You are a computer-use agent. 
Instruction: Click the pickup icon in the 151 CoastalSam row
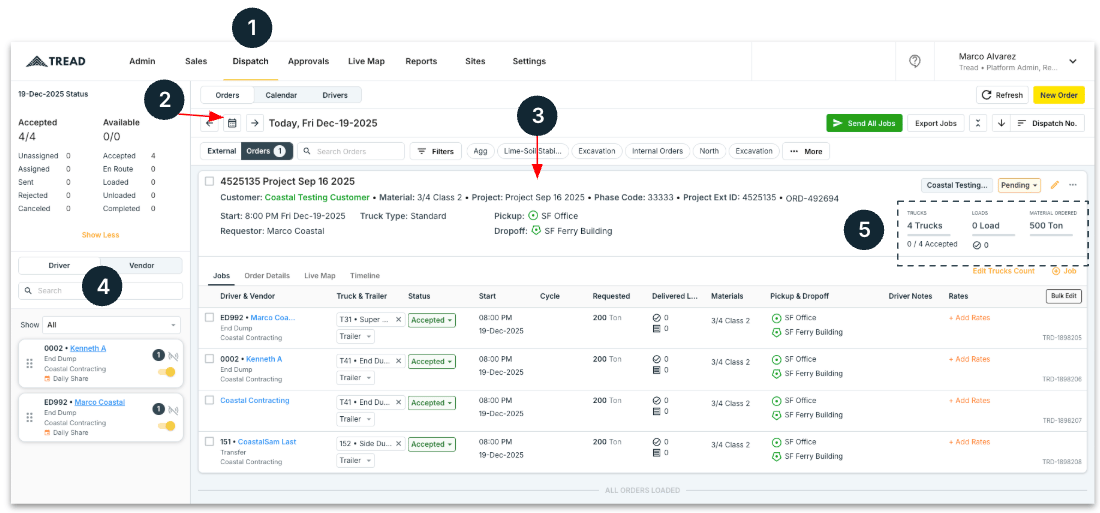click(x=776, y=442)
